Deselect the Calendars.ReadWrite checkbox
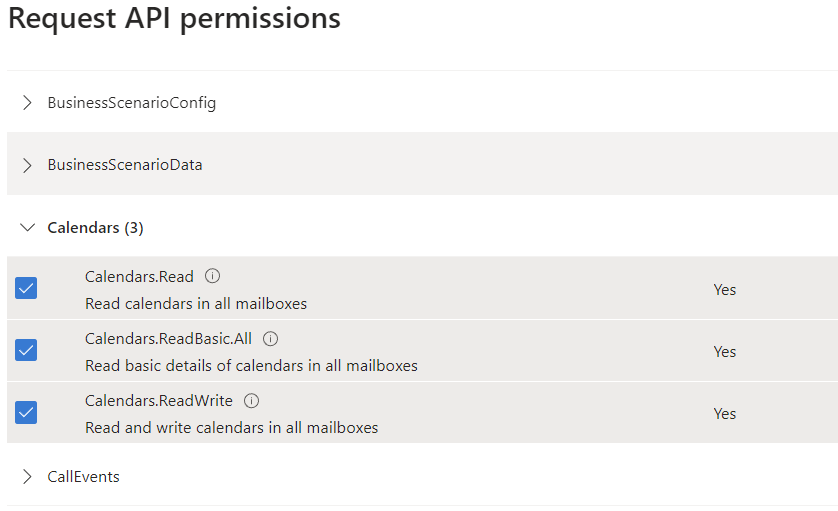 click(26, 412)
